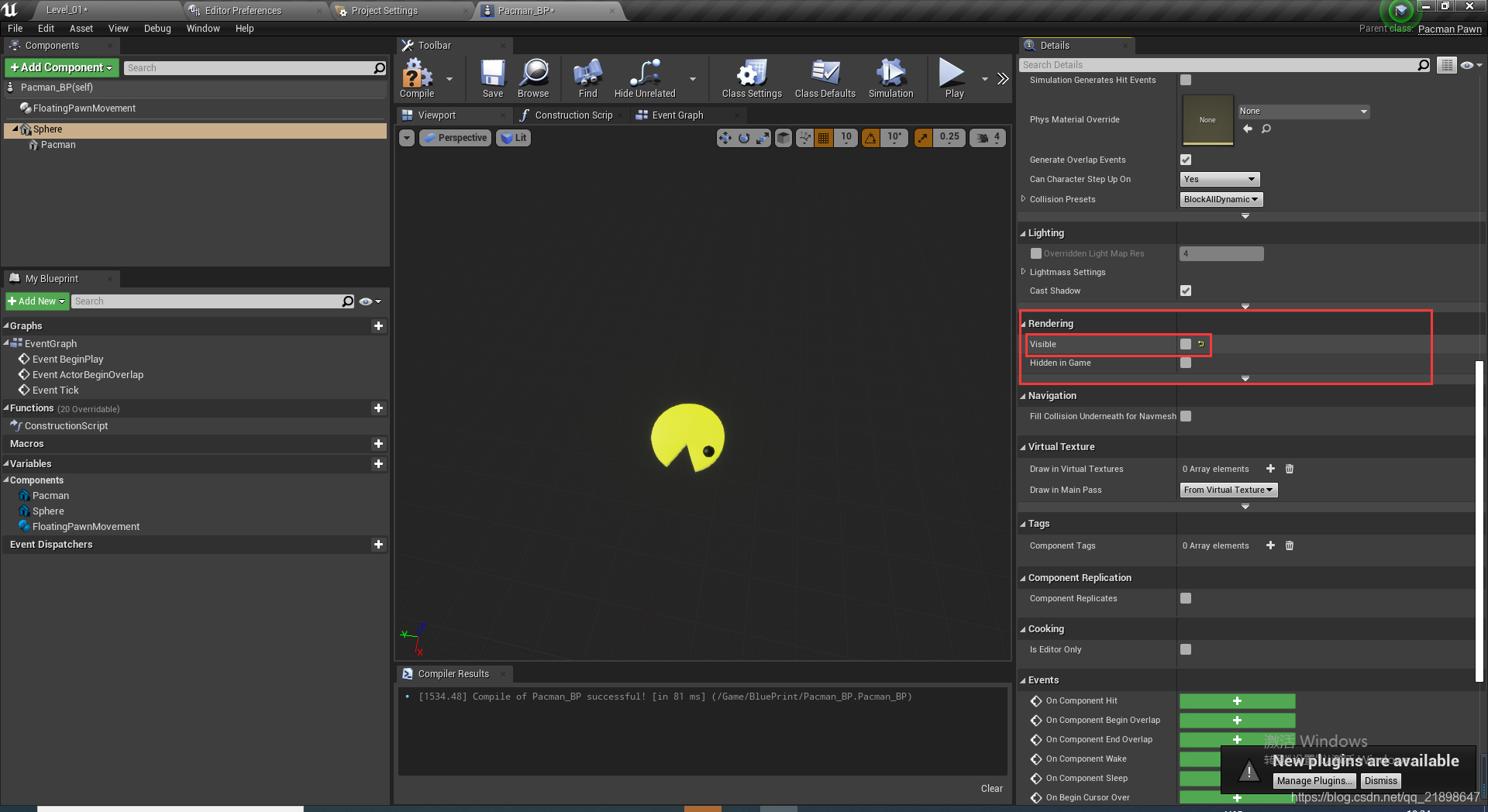
Task: Add a new Event Dispatcher with plus icon
Action: (378, 545)
